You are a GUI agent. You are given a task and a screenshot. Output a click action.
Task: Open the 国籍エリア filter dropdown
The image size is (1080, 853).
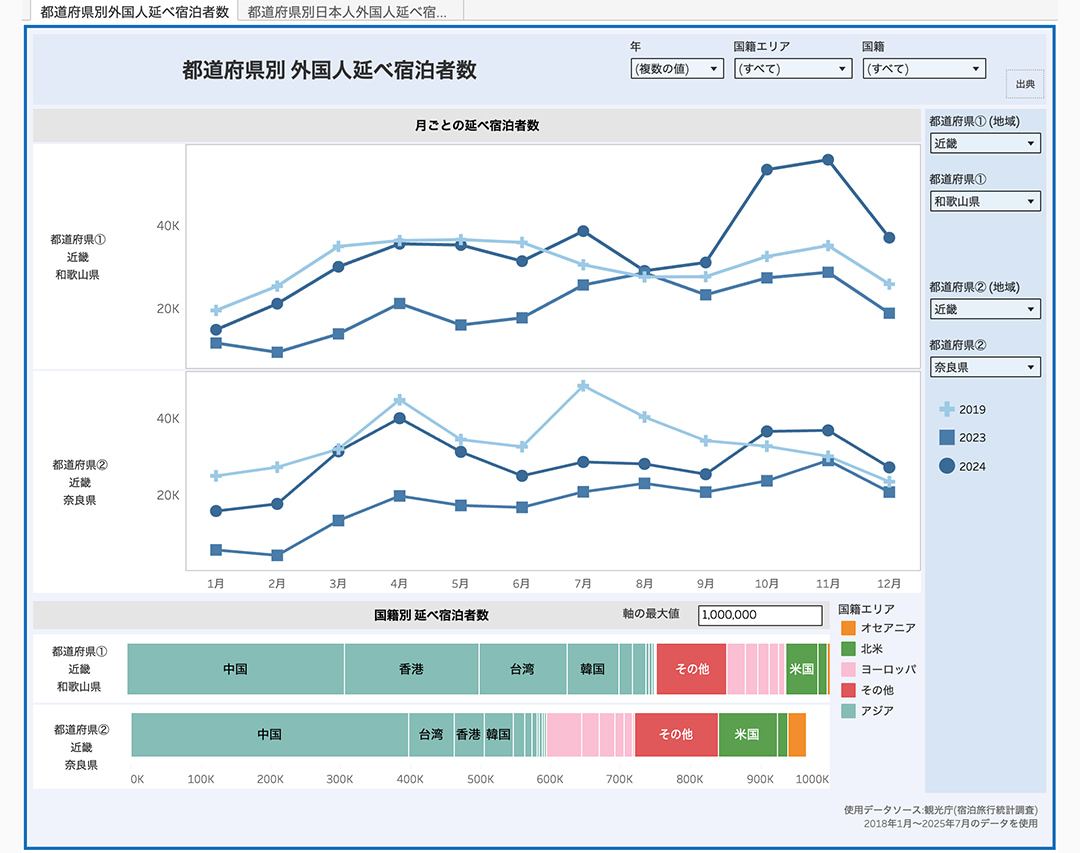coord(792,69)
